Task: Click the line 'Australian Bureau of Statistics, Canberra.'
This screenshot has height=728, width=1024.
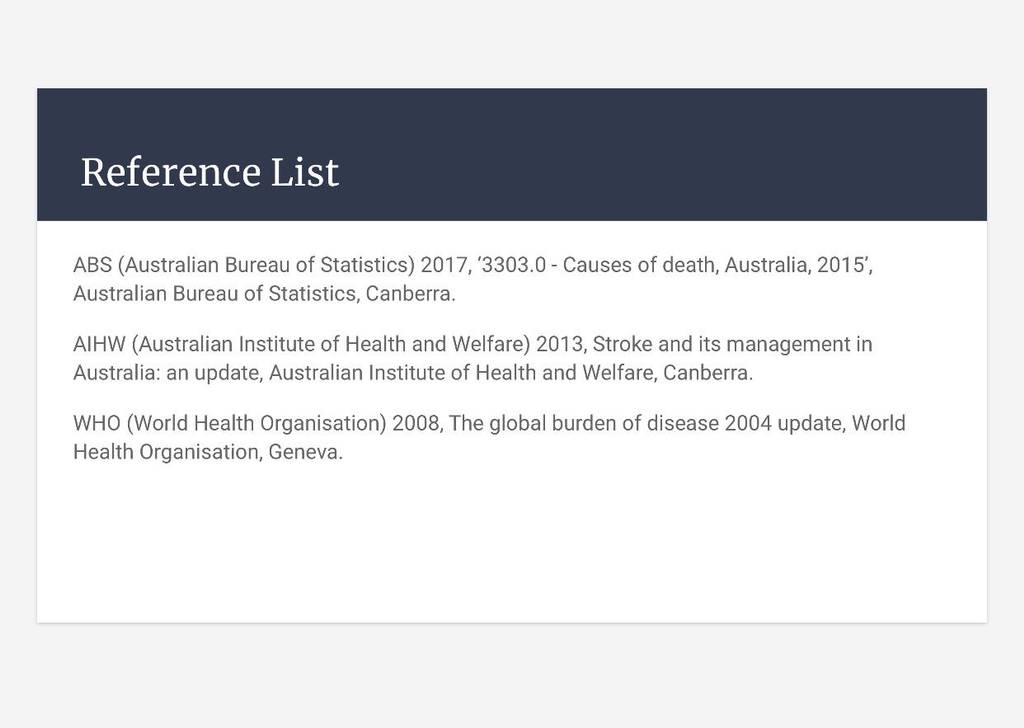Action: click(264, 294)
